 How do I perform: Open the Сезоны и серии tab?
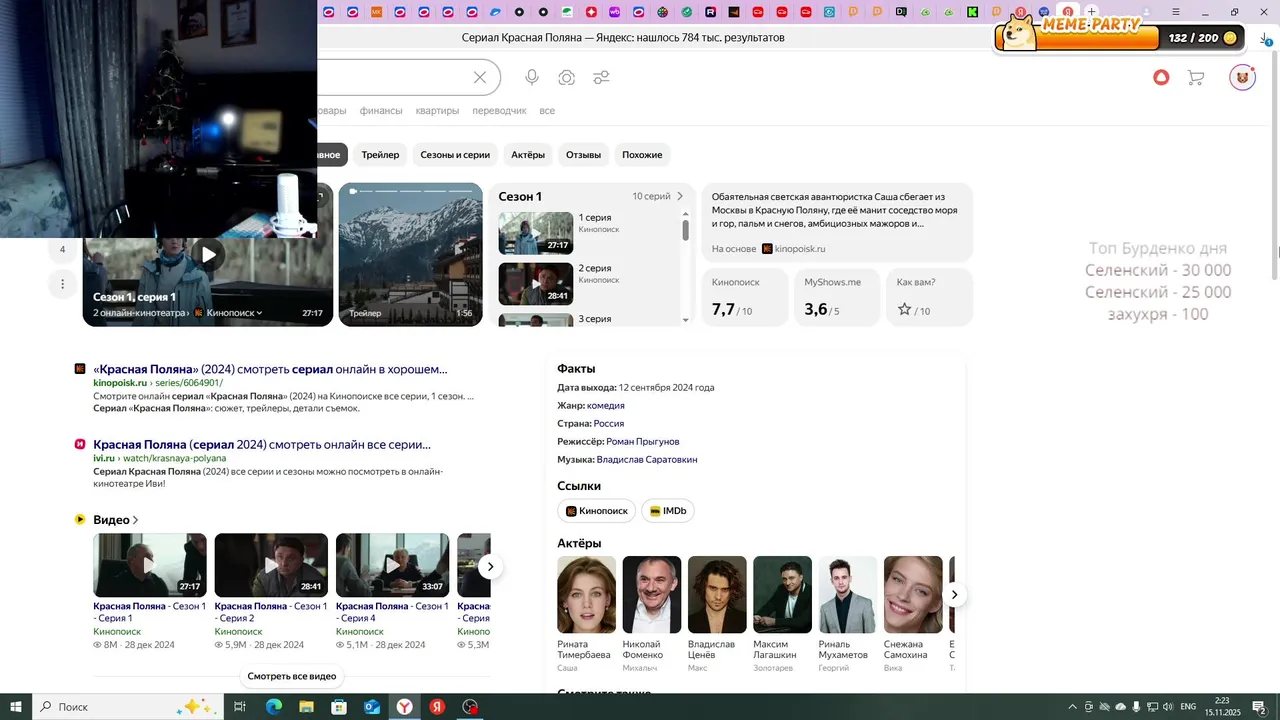(x=455, y=155)
